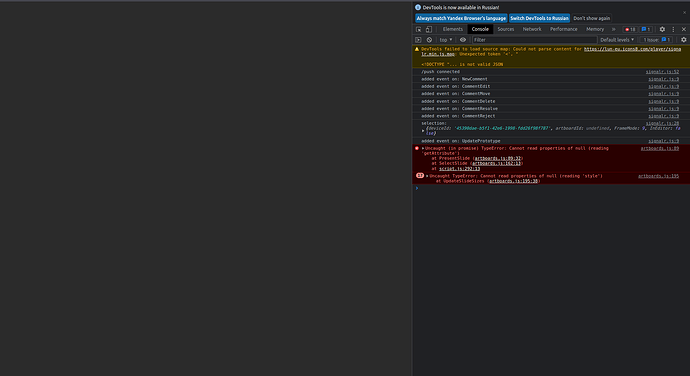Open PresentSlide stack trace link

(498, 158)
